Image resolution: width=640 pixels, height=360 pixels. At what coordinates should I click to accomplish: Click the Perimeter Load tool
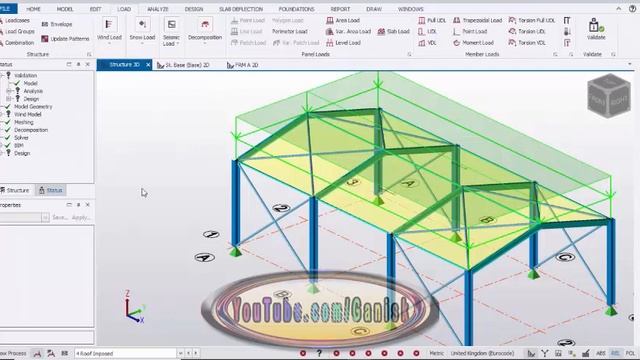(x=289, y=31)
